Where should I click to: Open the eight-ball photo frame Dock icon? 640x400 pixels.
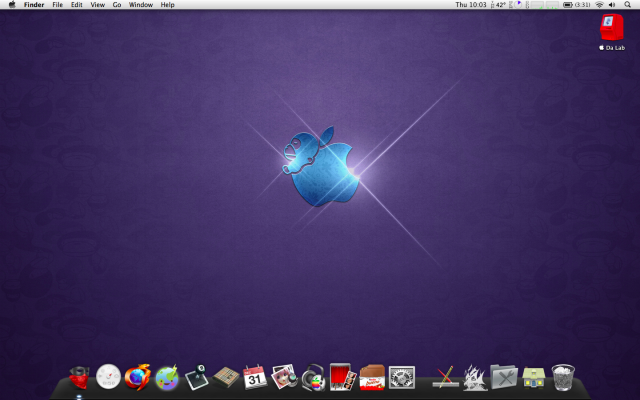point(196,377)
